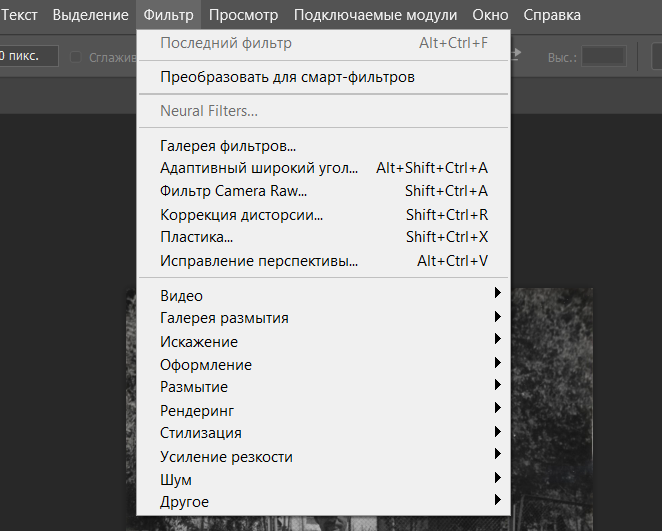Image resolution: width=662 pixels, height=531 pixels.
Task: Expand the Видео submenu
Action: 182,296
